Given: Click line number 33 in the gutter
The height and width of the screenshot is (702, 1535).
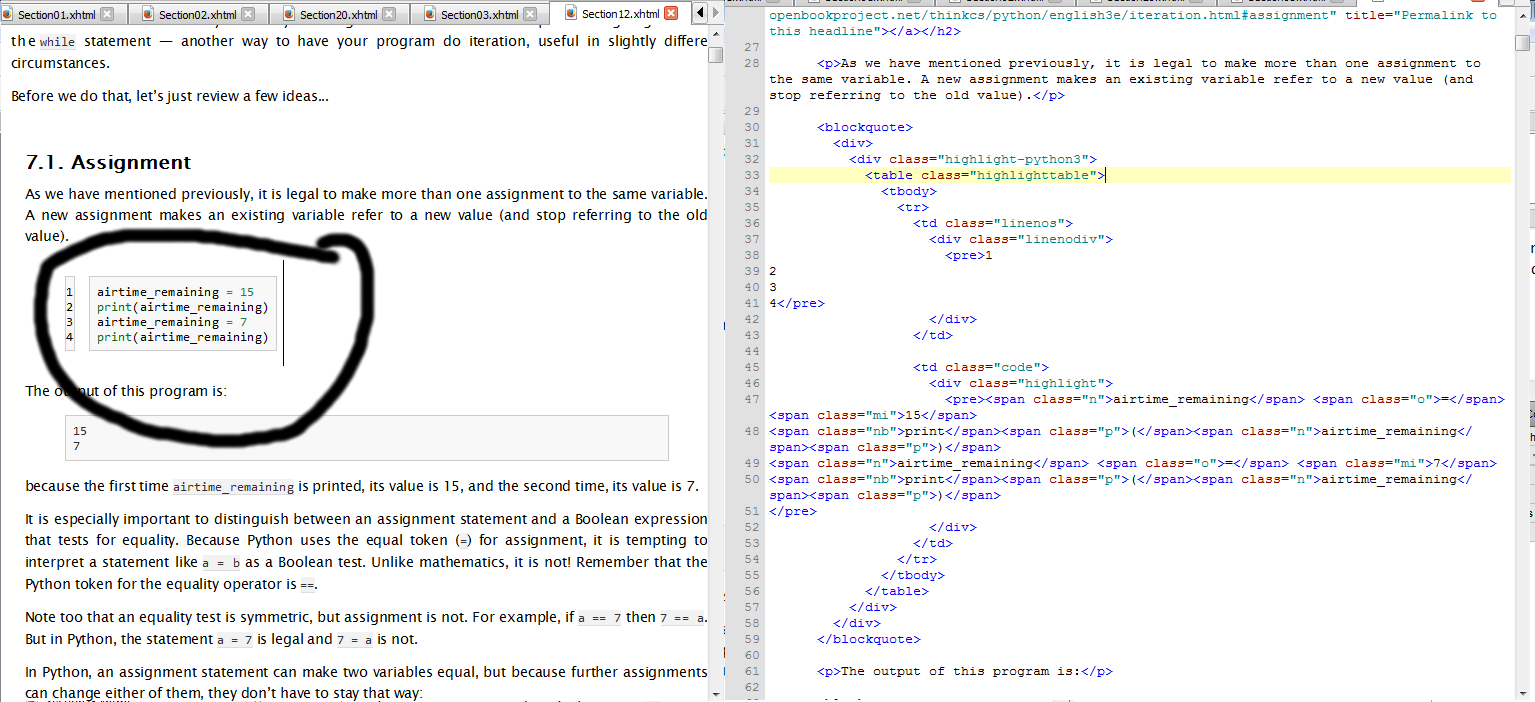Looking at the screenshot, I should (752, 175).
